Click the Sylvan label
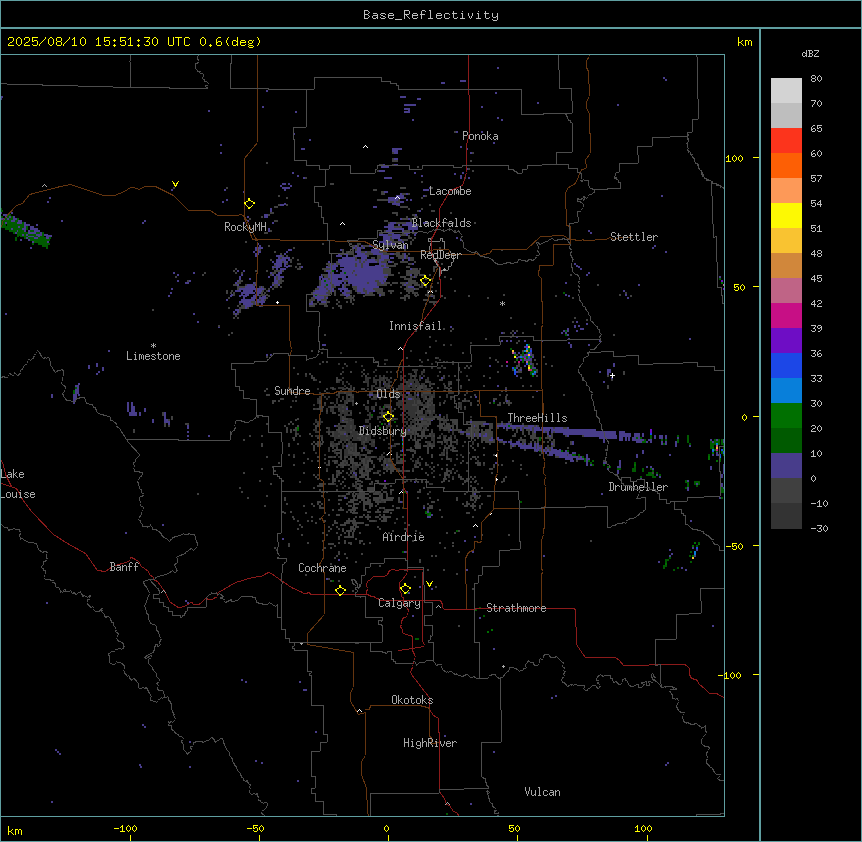 coord(390,245)
